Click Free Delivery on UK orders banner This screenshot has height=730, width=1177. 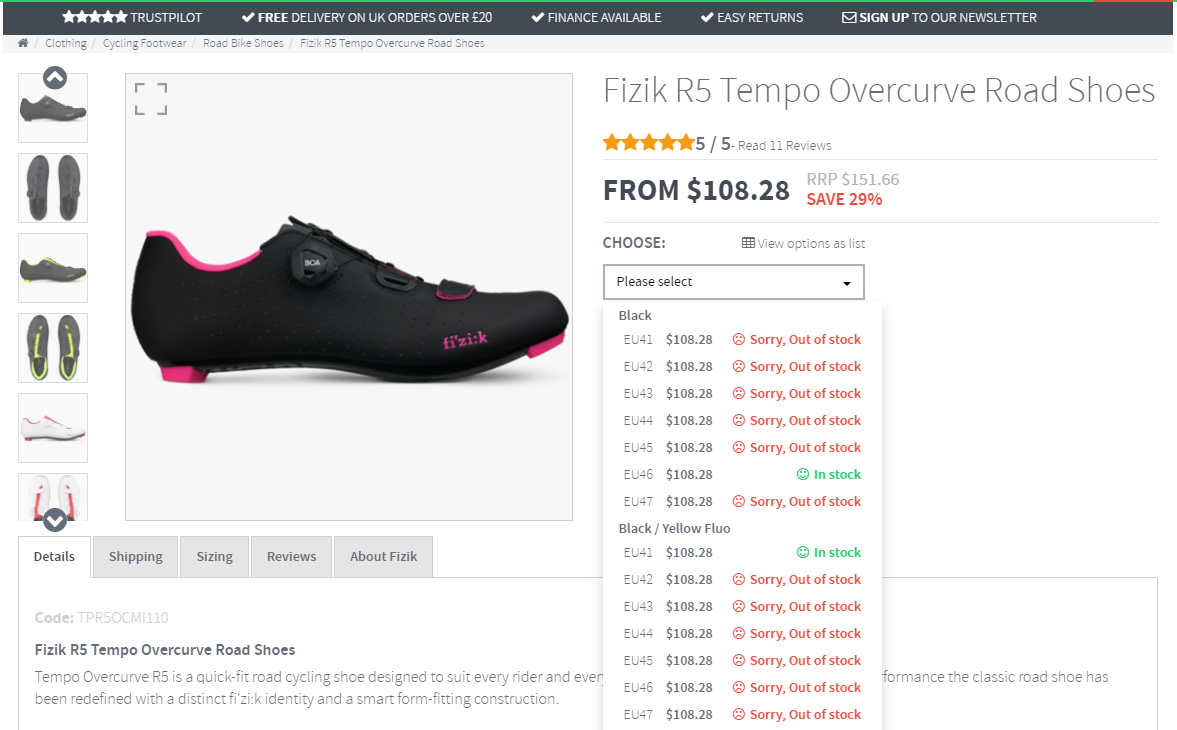[367, 17]
